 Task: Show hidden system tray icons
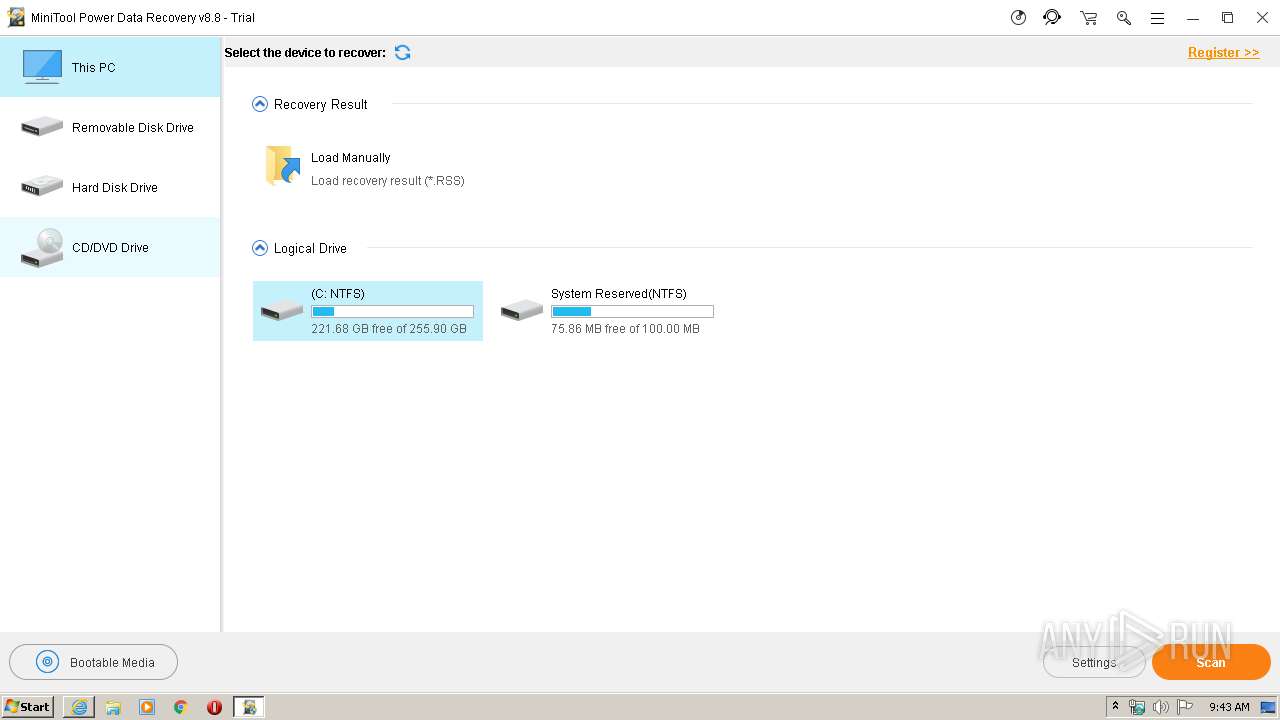pyautogui.click(x=1115, y=707)
